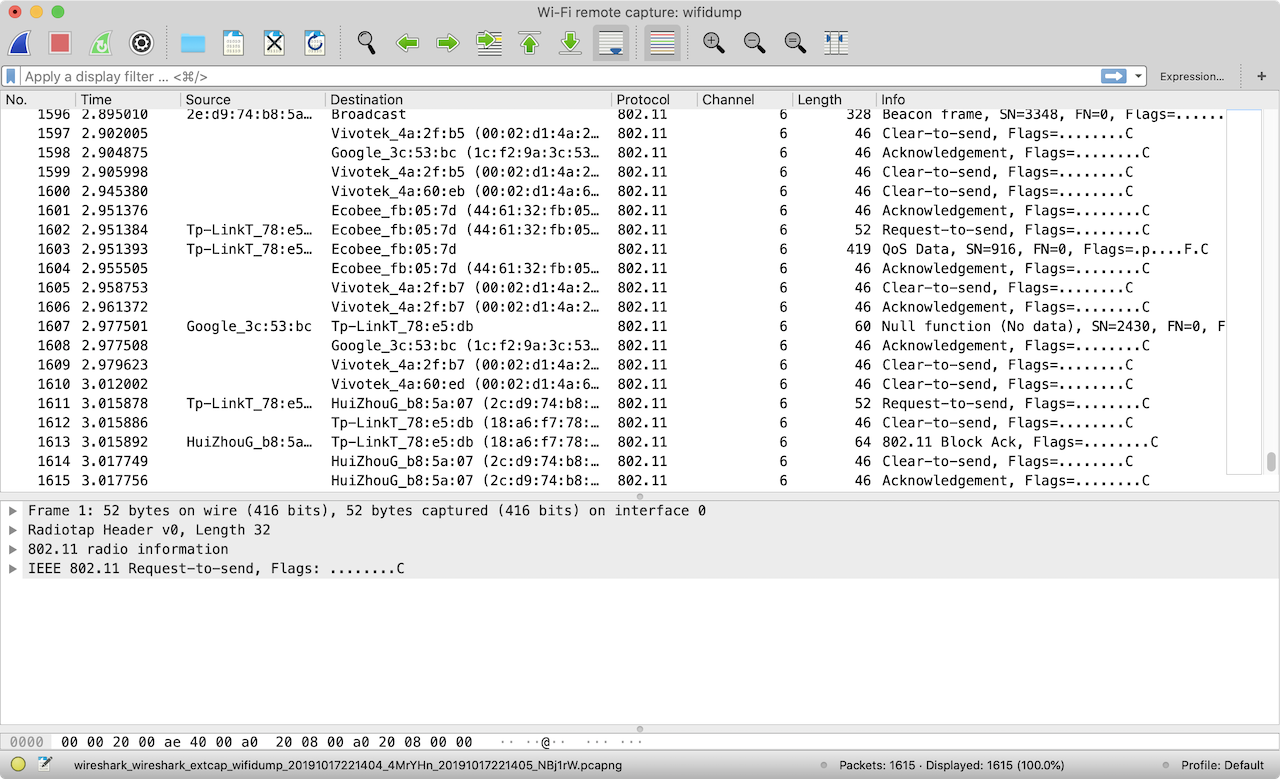
Task: Select packet 1596 Beacon frame row
Action: click(613, 115)
